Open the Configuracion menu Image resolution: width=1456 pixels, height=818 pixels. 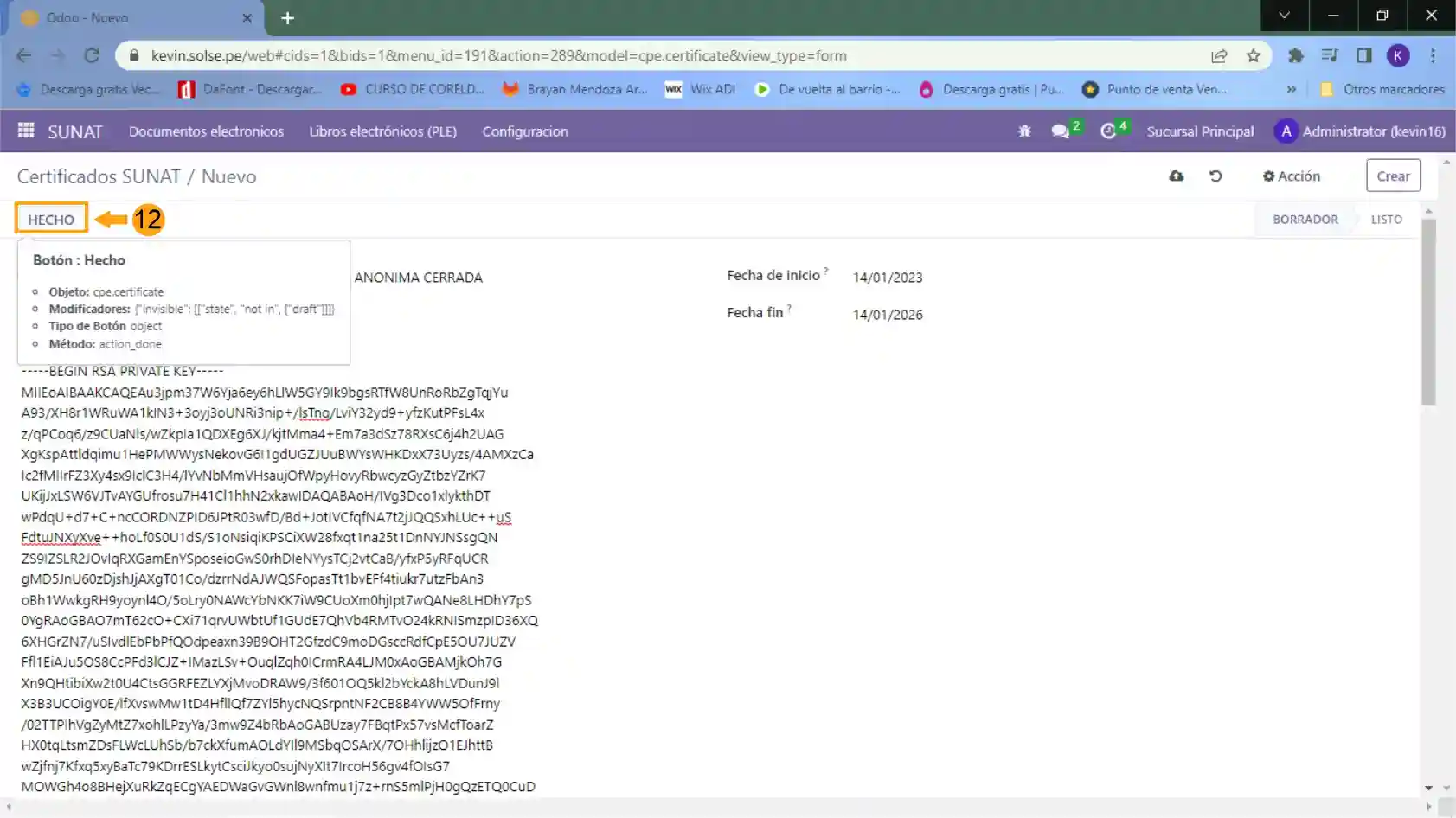tap(525, 131)
